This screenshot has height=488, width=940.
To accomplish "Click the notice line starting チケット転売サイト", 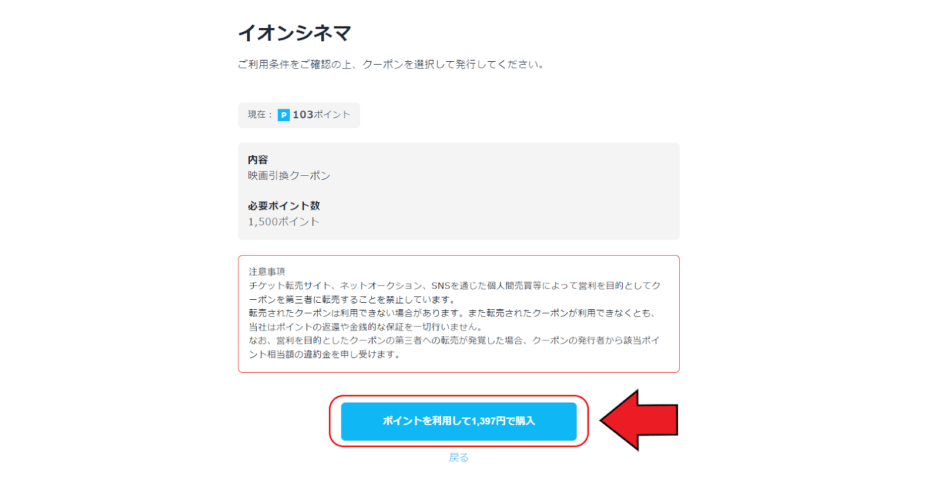I will tap(454, 285).
